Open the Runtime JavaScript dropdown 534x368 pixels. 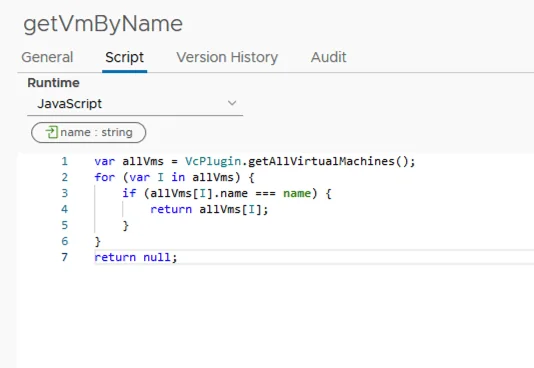[135, 103]
